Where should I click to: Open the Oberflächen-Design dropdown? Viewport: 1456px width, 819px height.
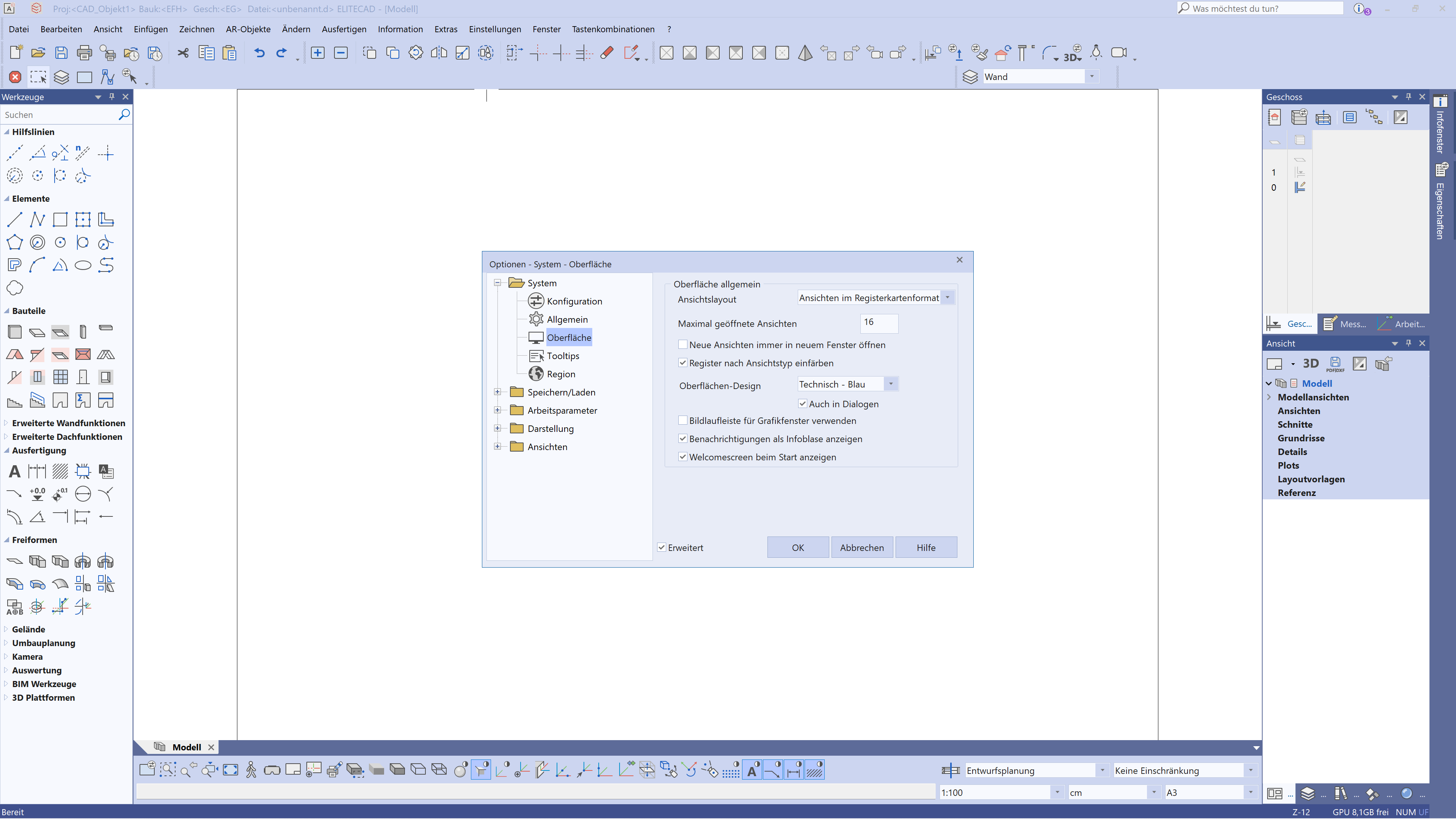[891, 384]
